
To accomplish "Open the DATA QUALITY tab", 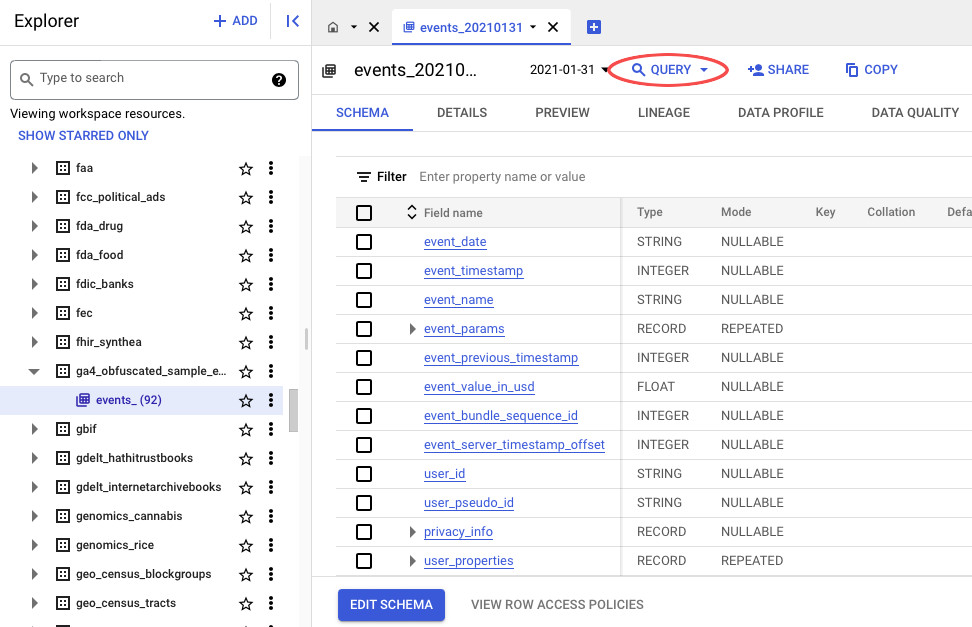I will coord(915,113).
